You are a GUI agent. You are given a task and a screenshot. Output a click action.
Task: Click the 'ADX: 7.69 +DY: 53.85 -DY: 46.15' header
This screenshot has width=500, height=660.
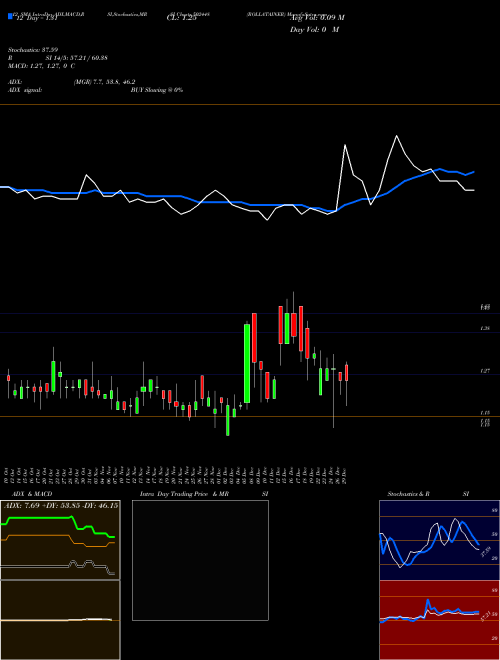coord(61,505)
